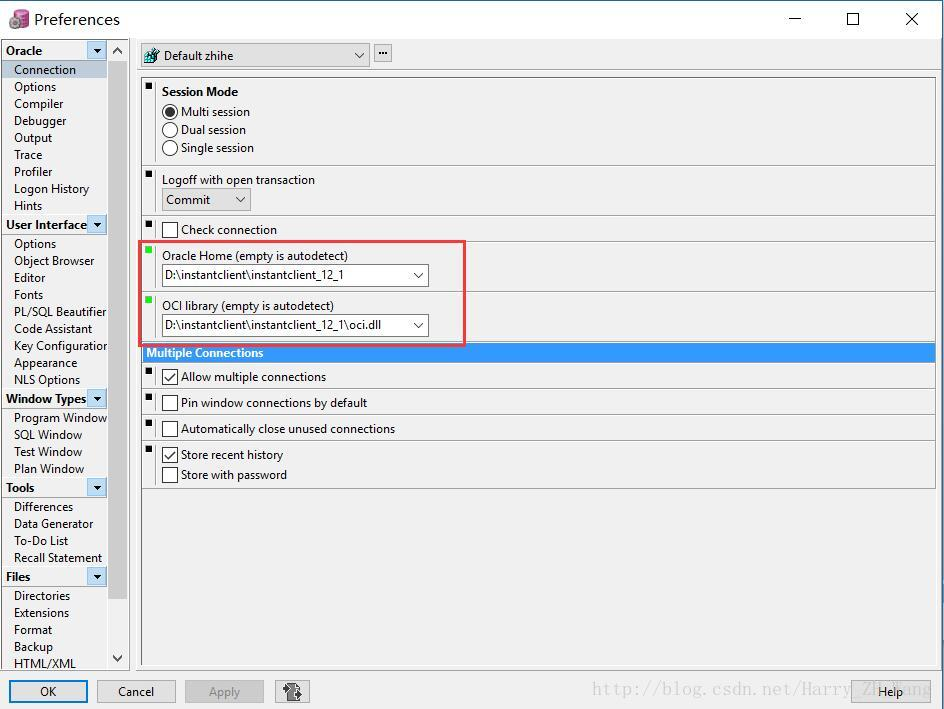This screenshot has width=944, height=709.
Task: Click the black indicator beside Check connection
Action: click(149, 224)
